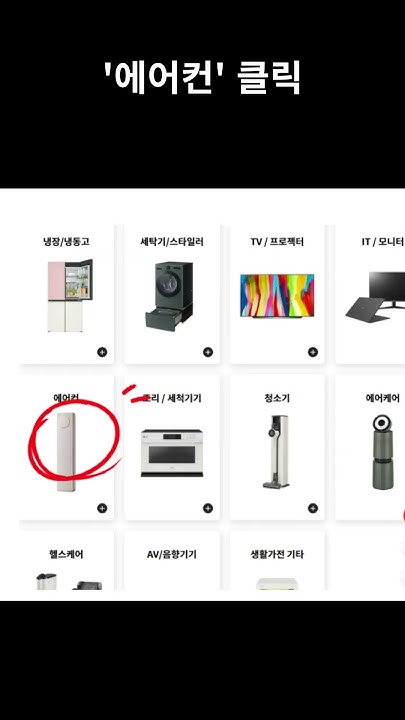Open the AV/음향기기 category card
Screen dimensions: 405x720
[172, 560]
